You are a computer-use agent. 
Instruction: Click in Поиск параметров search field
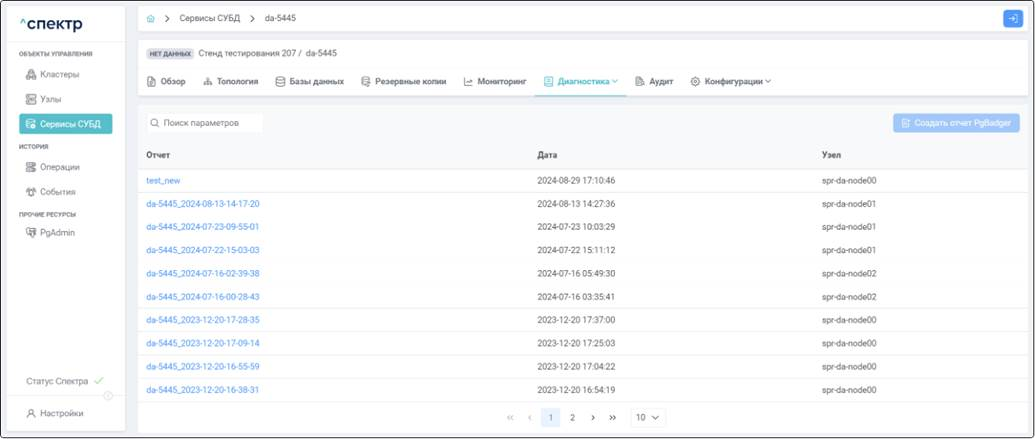click(x=205, y=123)
